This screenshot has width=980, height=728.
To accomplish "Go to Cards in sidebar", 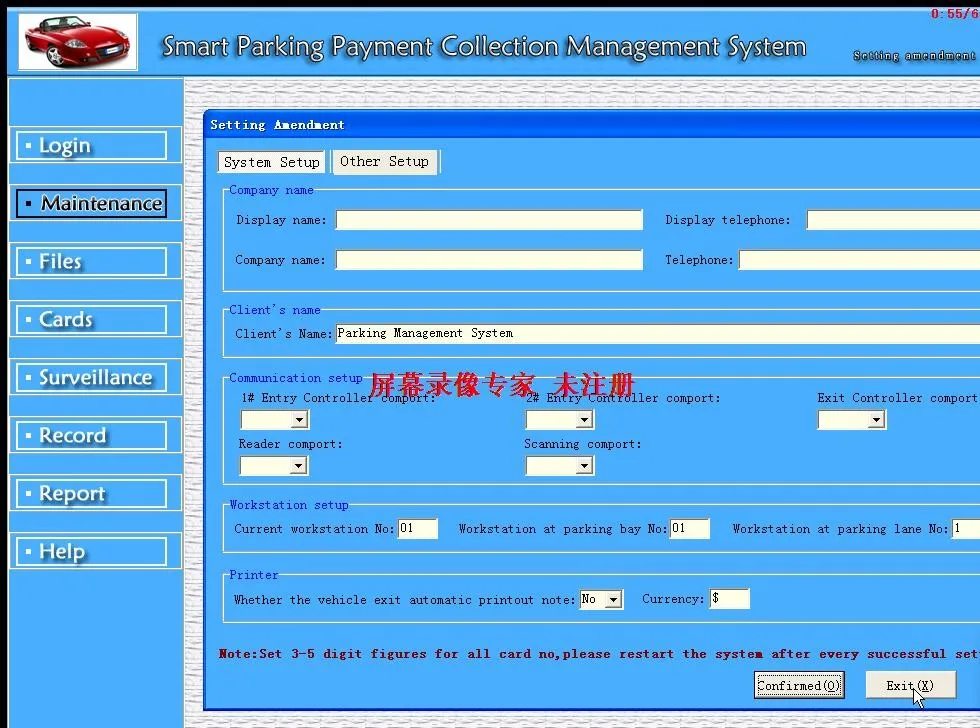I will (91, 320).
